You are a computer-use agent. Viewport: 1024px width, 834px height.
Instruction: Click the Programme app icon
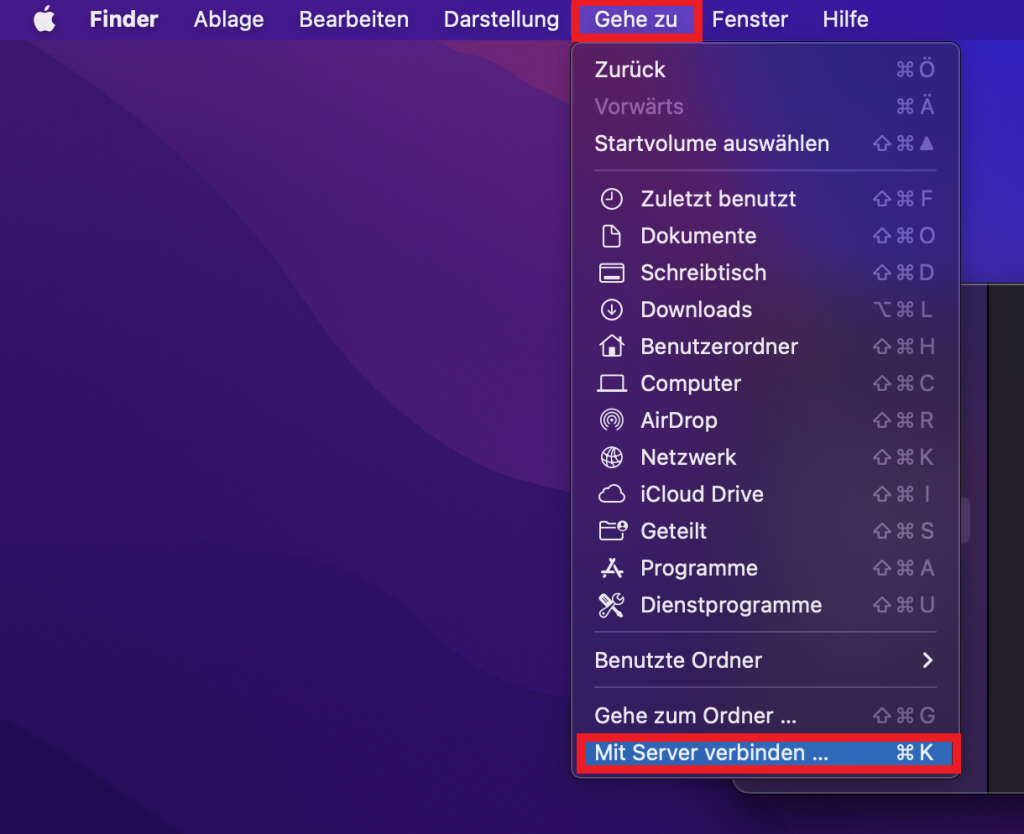tap(611, 568)
